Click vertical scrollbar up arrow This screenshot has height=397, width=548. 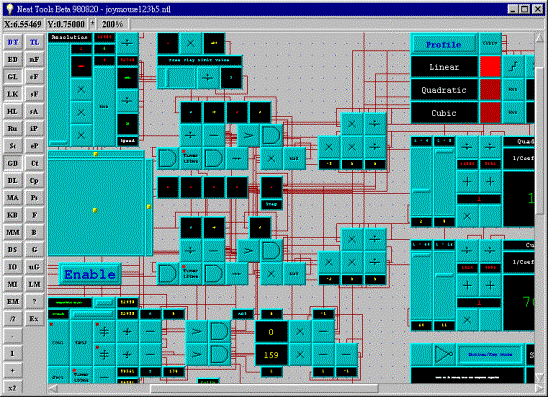(539, 37)
